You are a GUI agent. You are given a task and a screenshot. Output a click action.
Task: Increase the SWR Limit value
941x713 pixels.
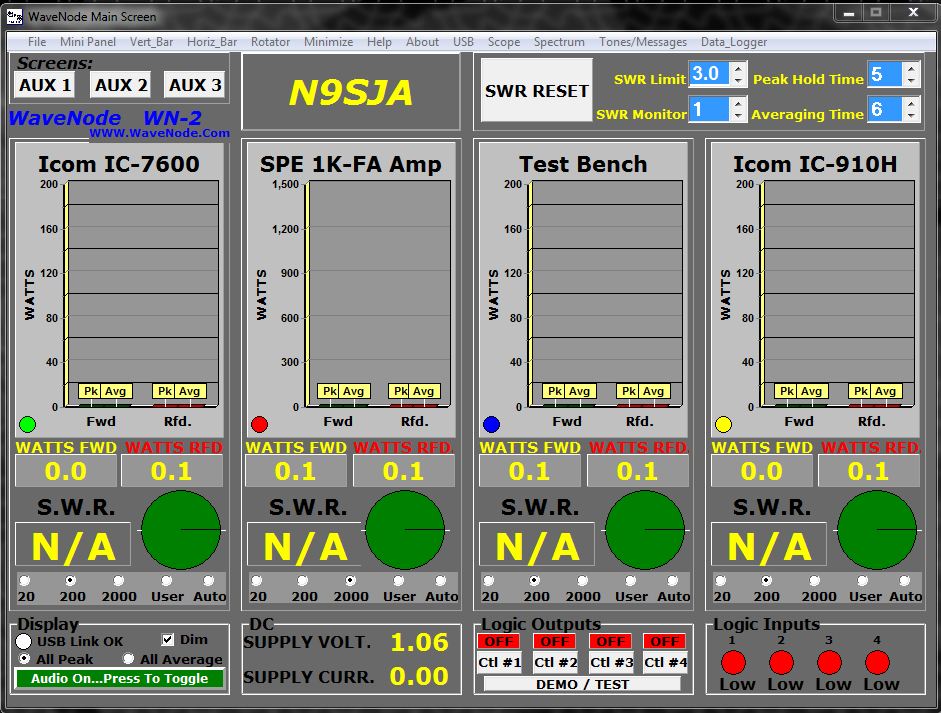[738, 68]
